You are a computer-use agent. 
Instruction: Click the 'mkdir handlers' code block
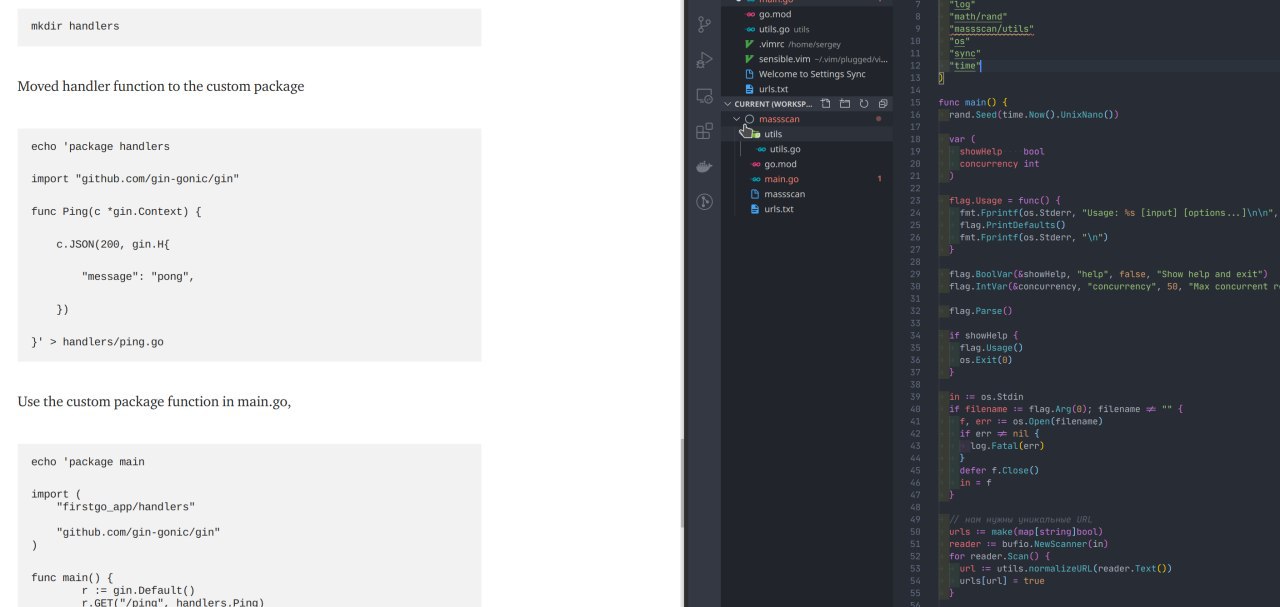(x=249, y=26)
